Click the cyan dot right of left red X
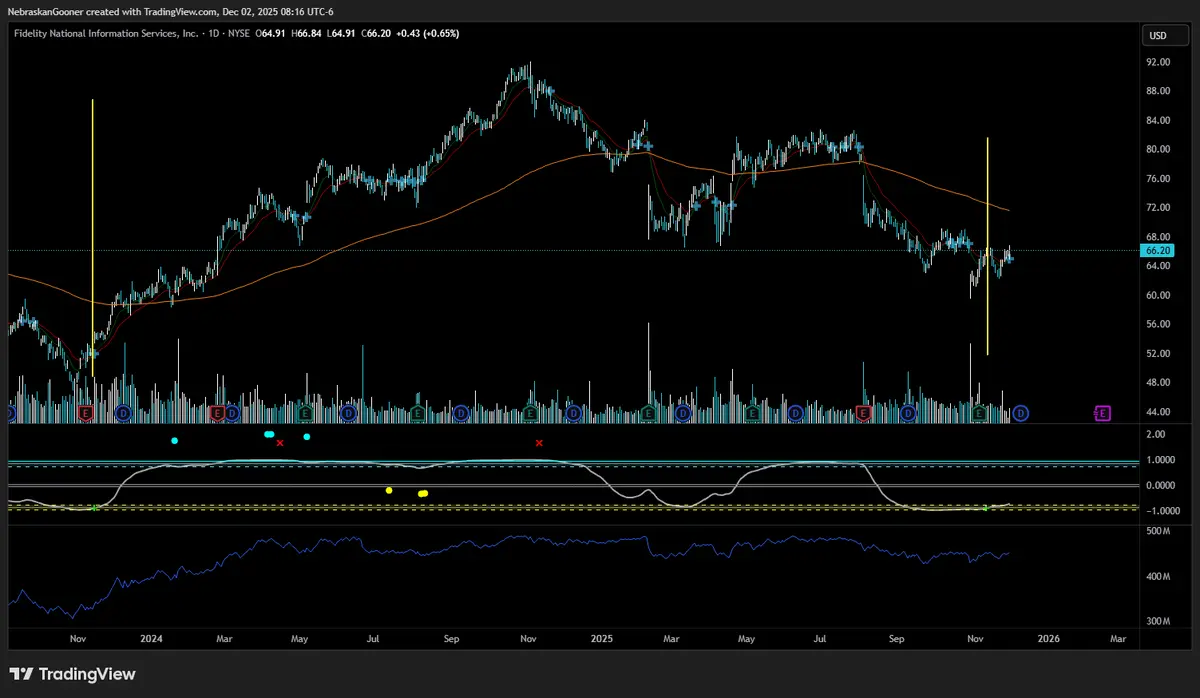The width and height of the screenshot is (1200, 698). point(307,437)
